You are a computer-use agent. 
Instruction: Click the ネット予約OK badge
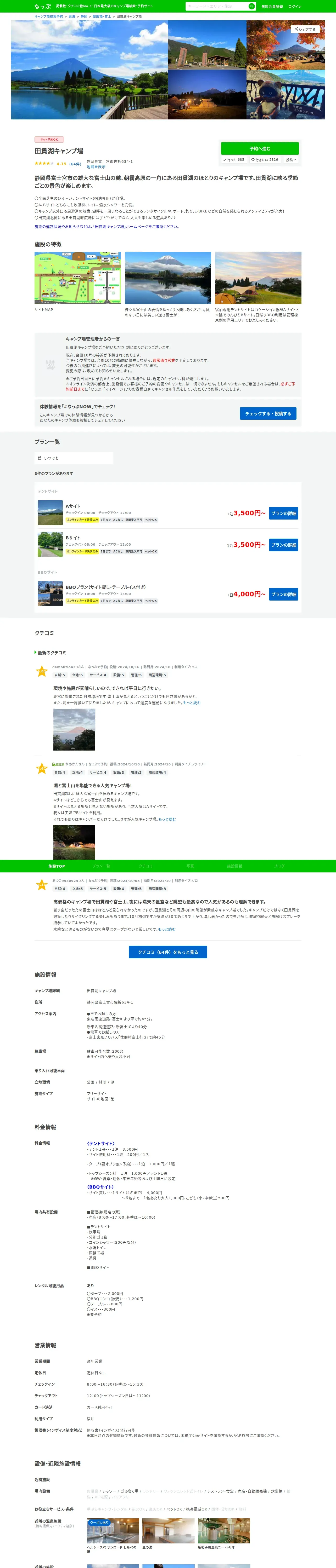[49, 139]
